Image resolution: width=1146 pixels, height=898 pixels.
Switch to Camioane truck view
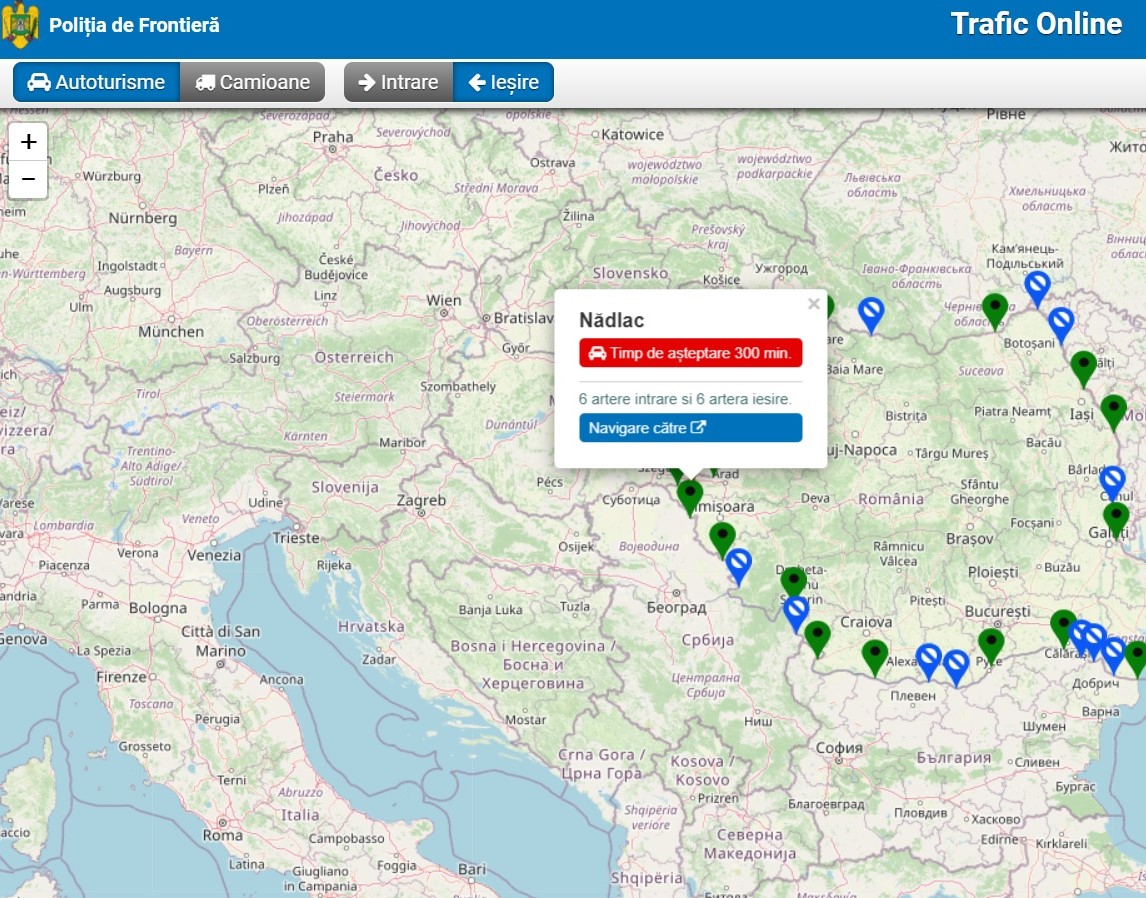pyautogui.click(x=252, y=82)
